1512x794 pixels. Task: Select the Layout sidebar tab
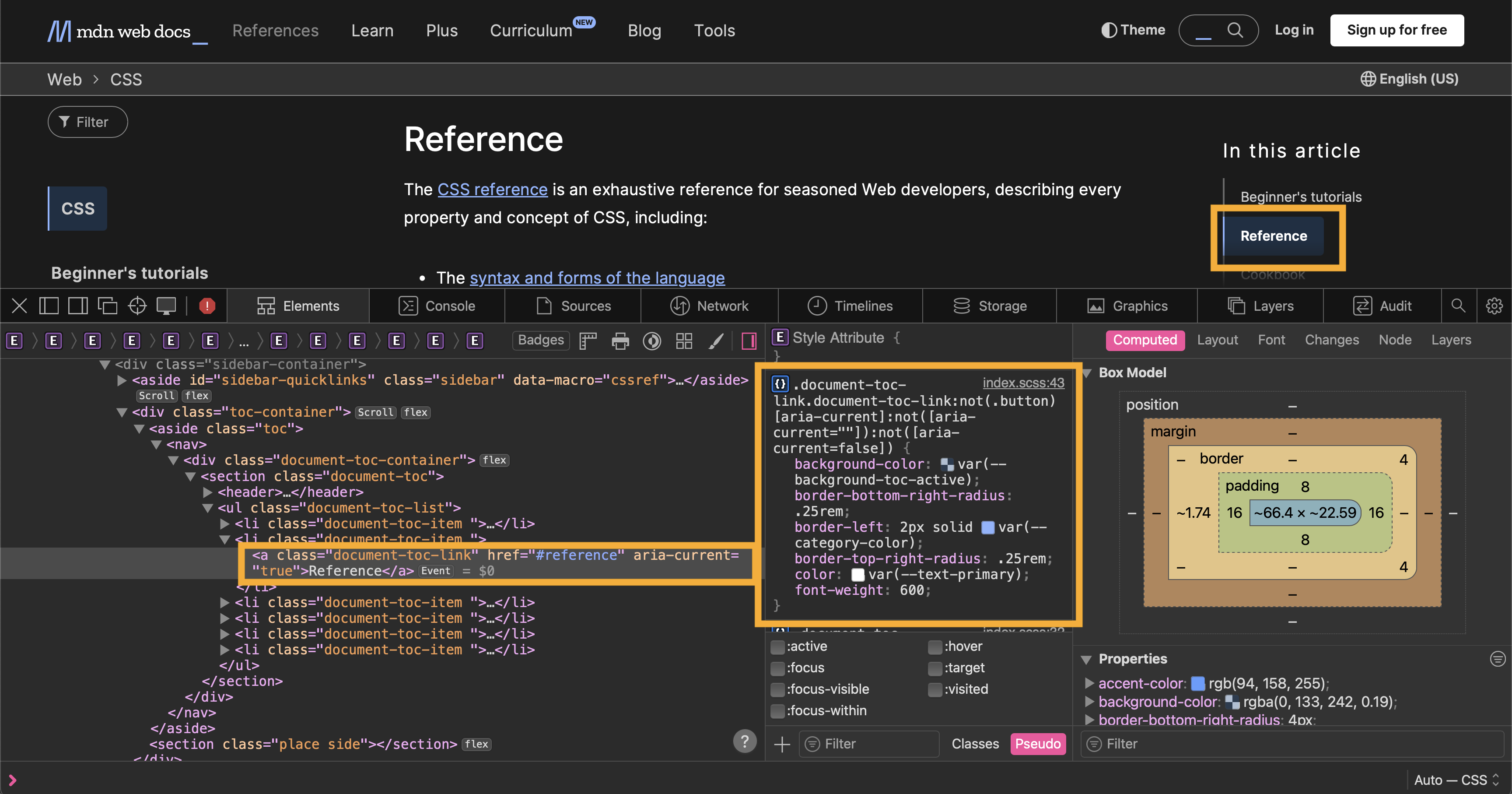1218,340
